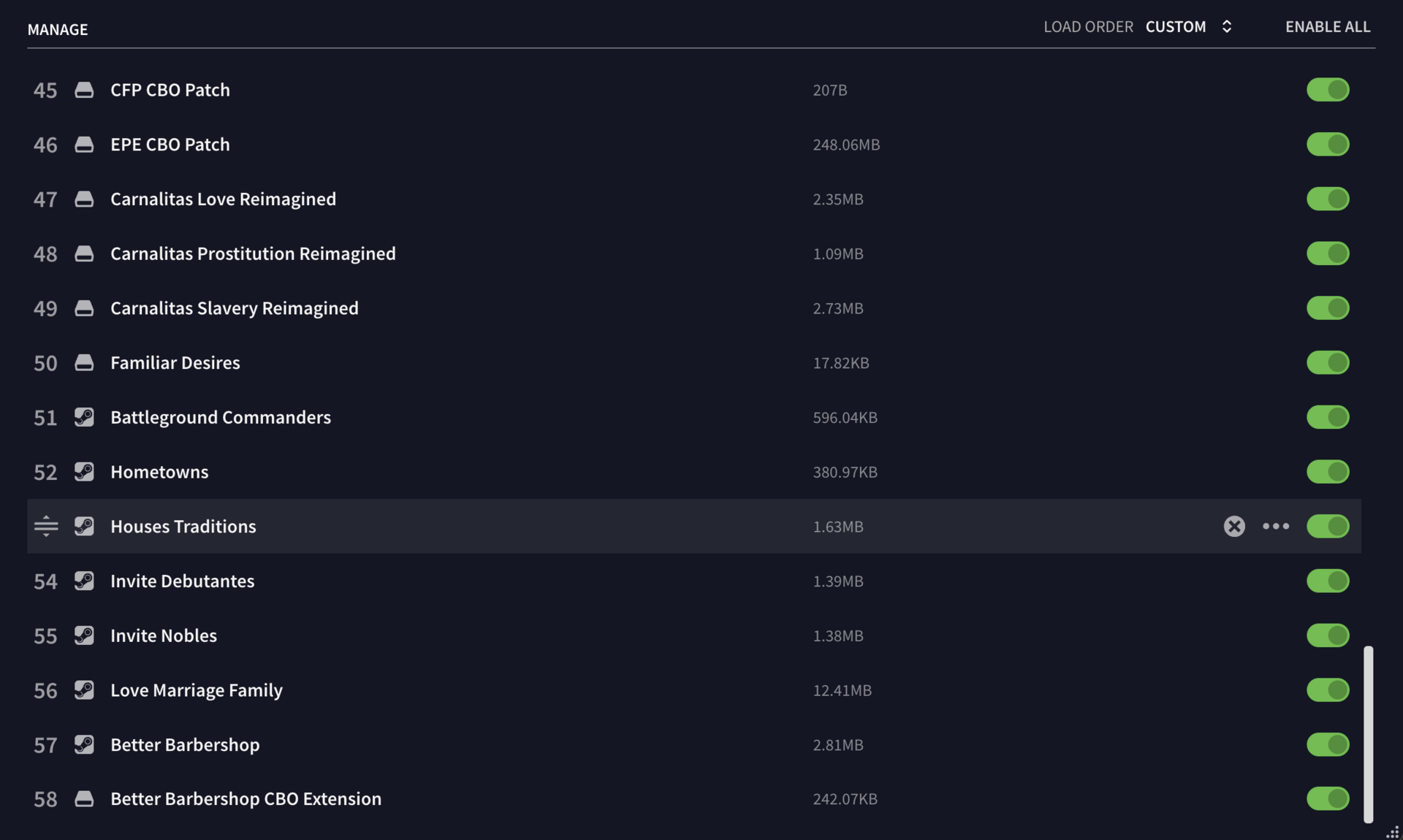Switch off Invite Nobles toggle
This screenshot has height=840, width=1403.
tap(1328, 635)
